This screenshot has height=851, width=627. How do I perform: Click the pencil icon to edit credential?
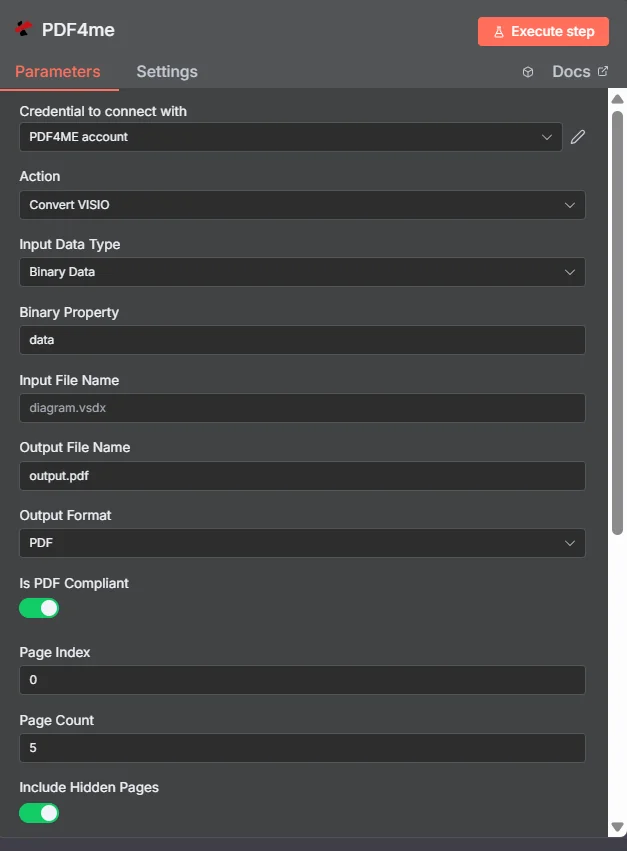pyautogui.click(x=578, y=137)
